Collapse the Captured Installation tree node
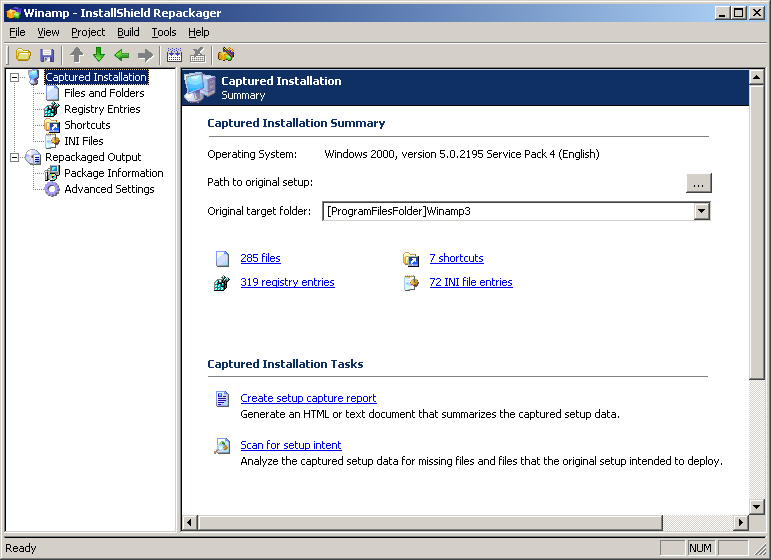Screen dimensions: 771x560 click(x=14, y=77)
